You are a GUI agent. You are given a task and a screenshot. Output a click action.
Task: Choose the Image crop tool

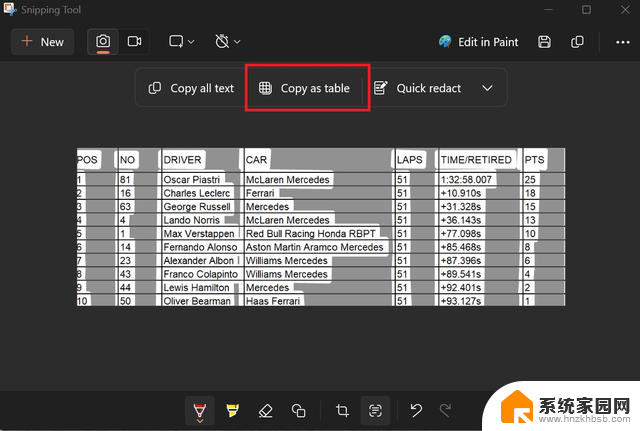[342, 410]
